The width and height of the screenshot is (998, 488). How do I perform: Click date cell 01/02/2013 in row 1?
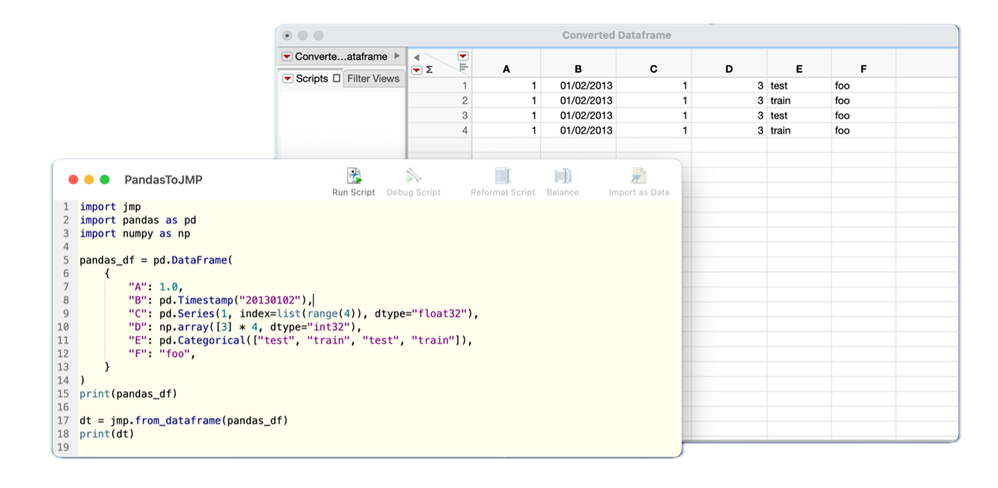[579, 85]
